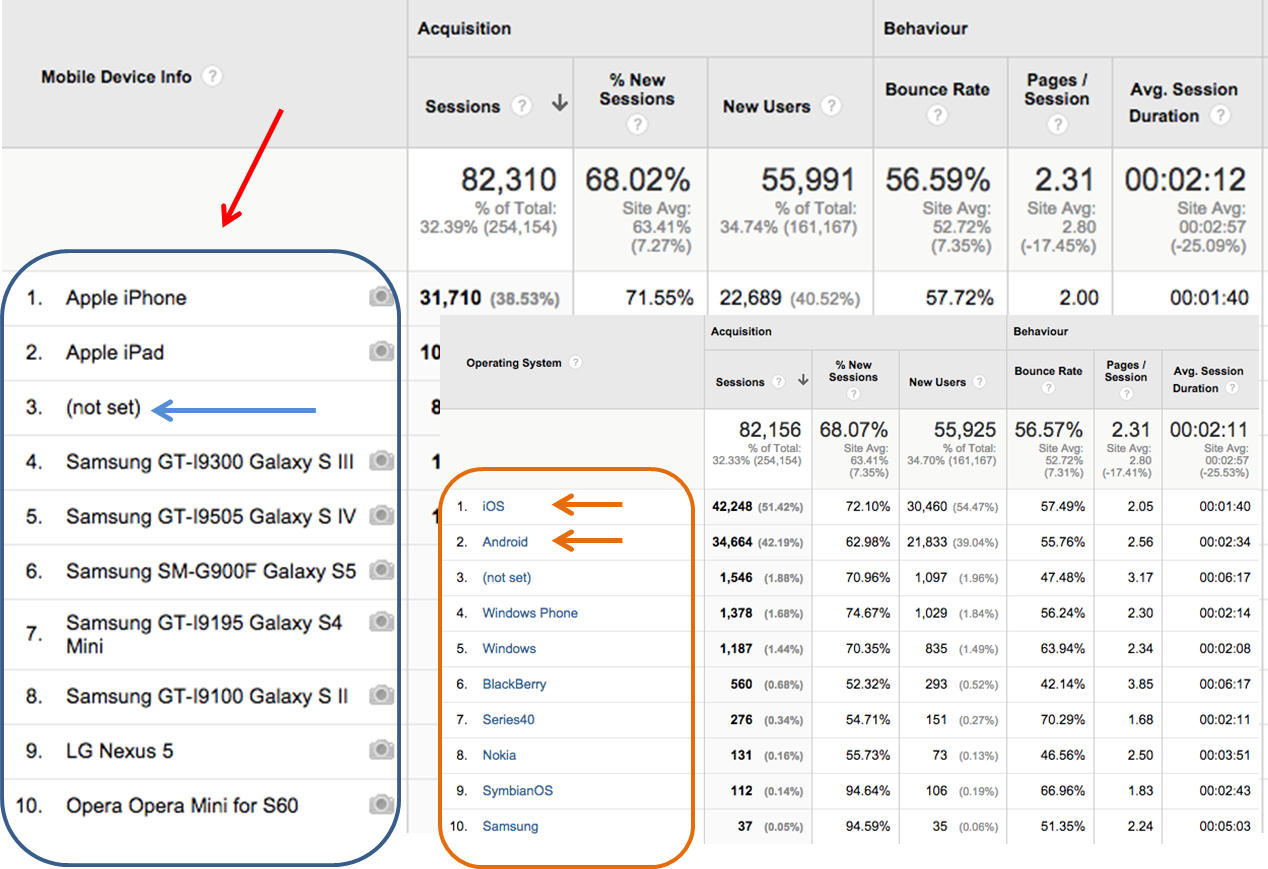This screenshot has width=1268, height=869.
Task: Sort by New Users in device table
Action: coord(766,106)
